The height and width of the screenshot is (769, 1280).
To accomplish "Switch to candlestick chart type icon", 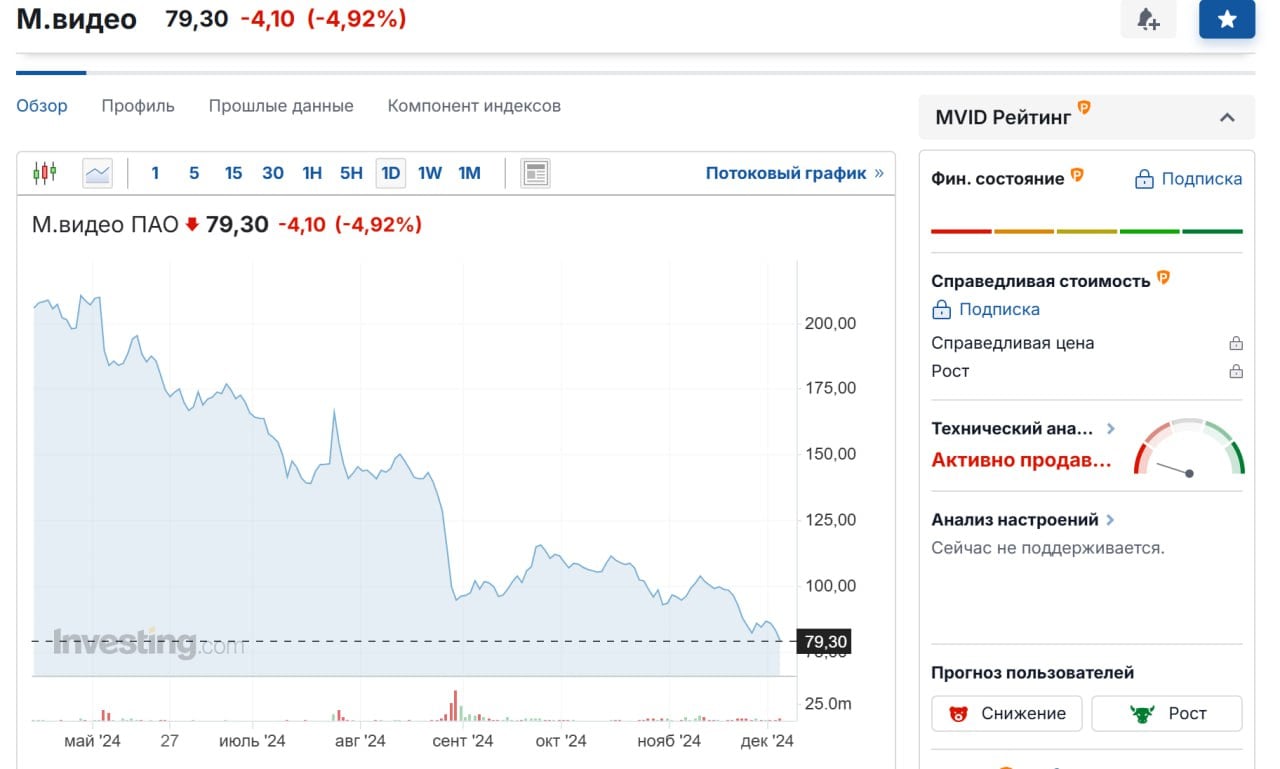I will [45, 173].
